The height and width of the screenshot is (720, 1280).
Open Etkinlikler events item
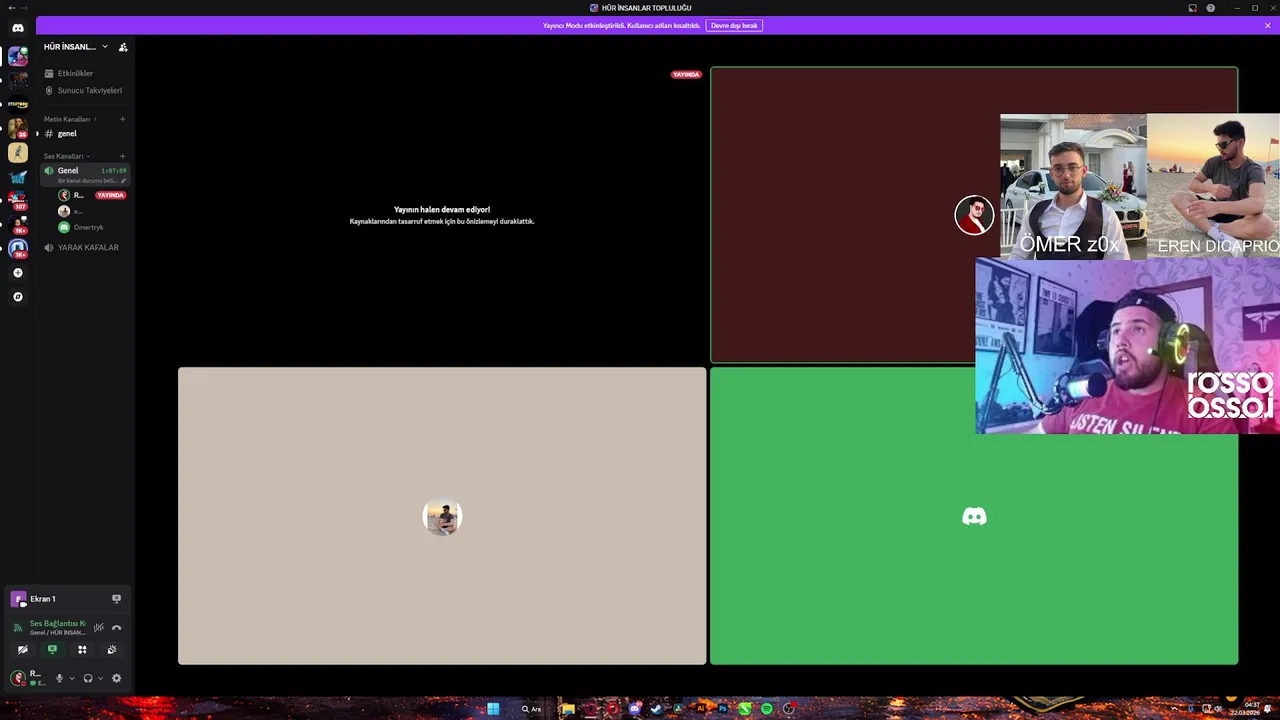coord(75,73)
